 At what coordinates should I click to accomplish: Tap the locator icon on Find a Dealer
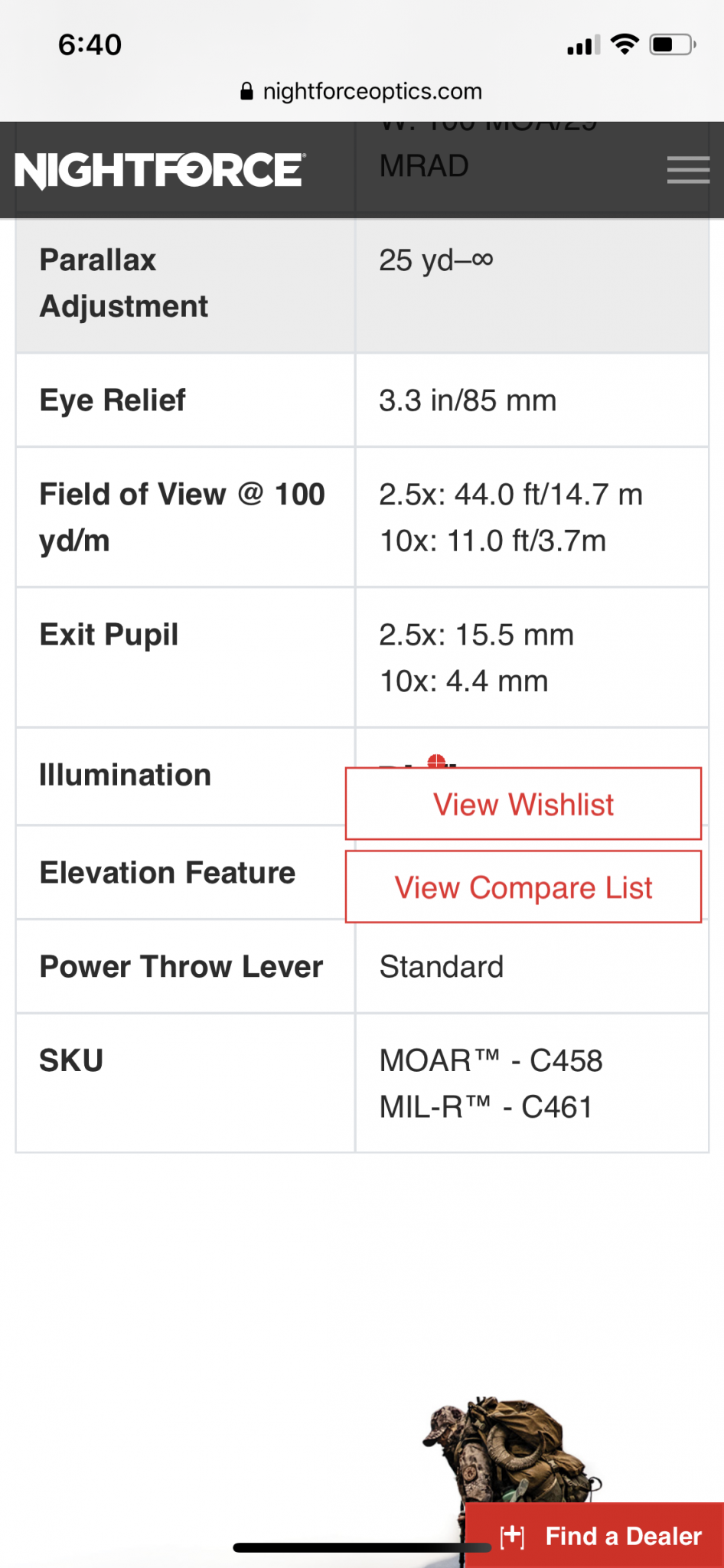tap(512, 1536)
